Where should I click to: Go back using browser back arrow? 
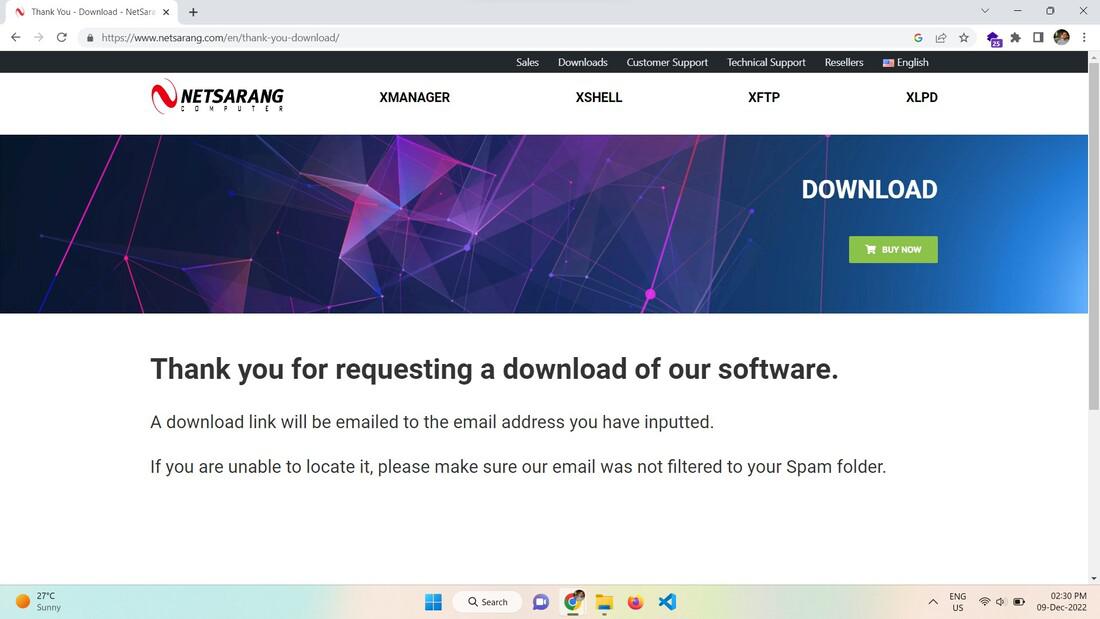[x=15, y=37]
